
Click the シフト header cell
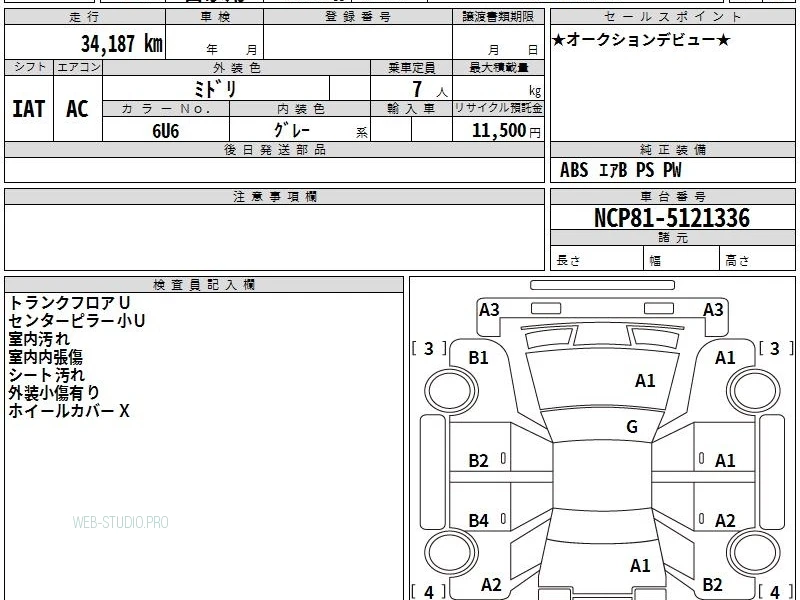(x=29, y=67)
